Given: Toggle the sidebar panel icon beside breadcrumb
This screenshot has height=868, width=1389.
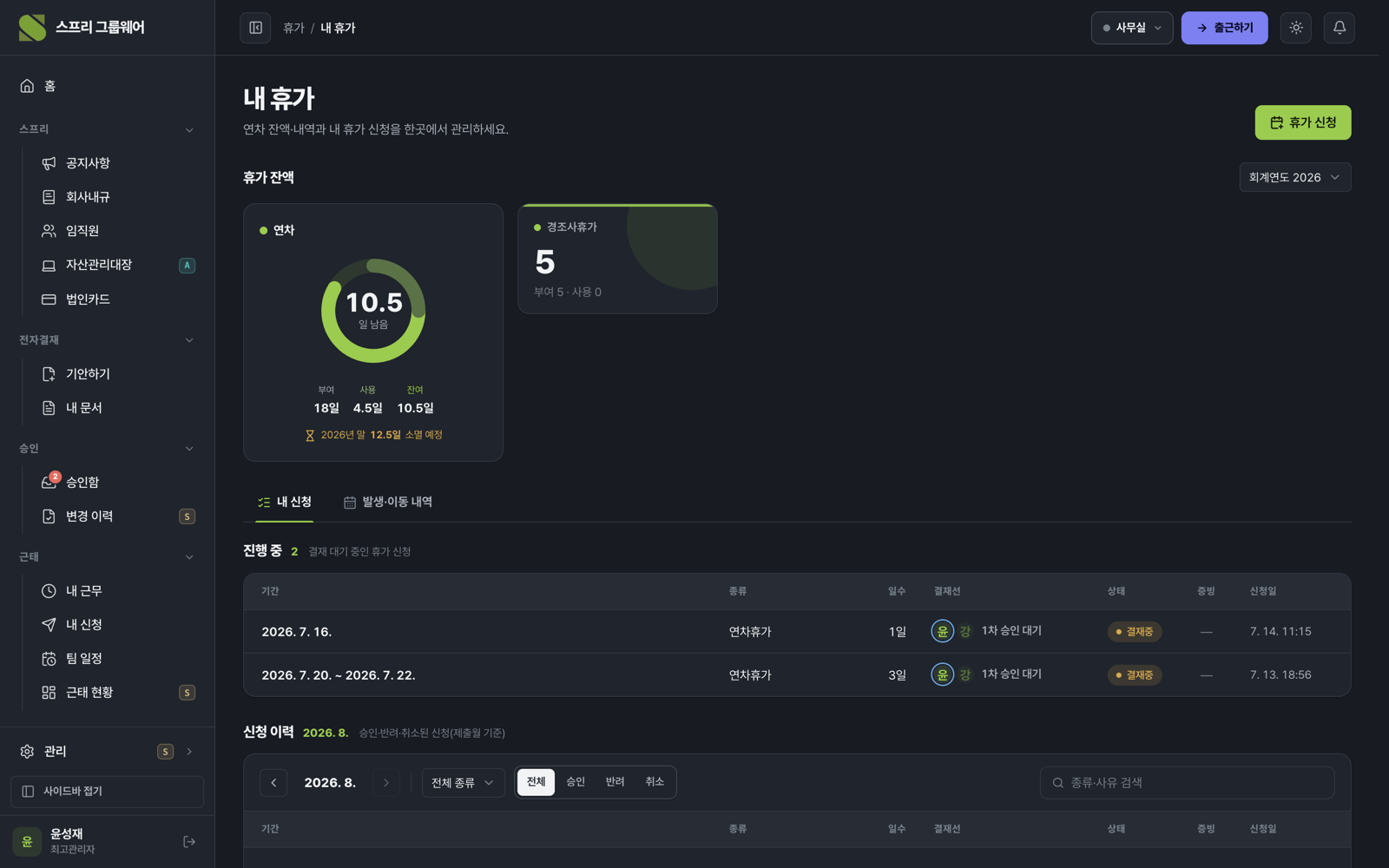Looking at the screenshot, I should (255, 28).
